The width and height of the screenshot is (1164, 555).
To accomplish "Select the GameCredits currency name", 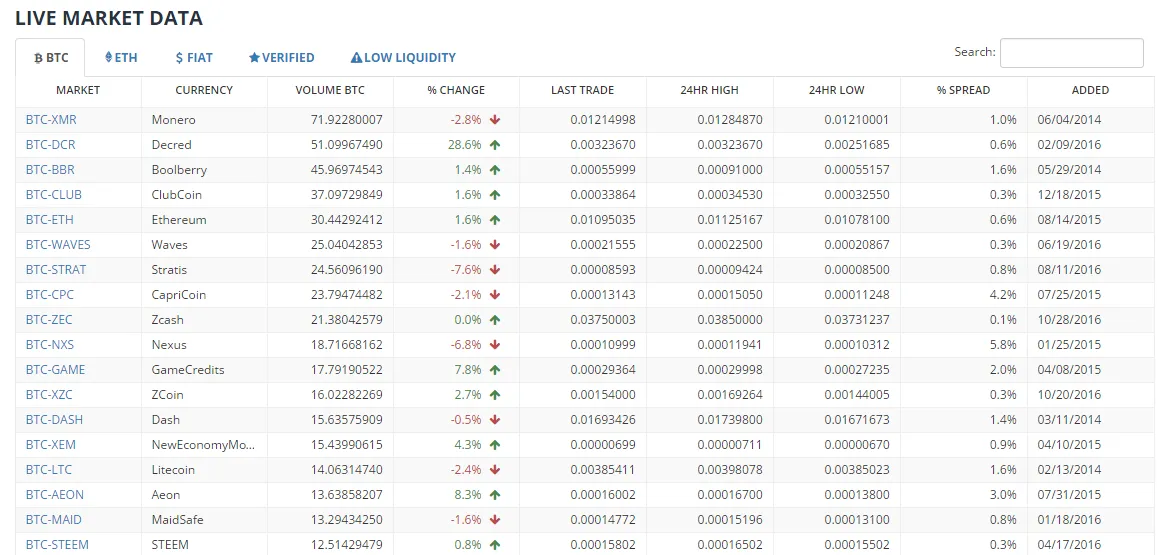I will click(188, 370).
